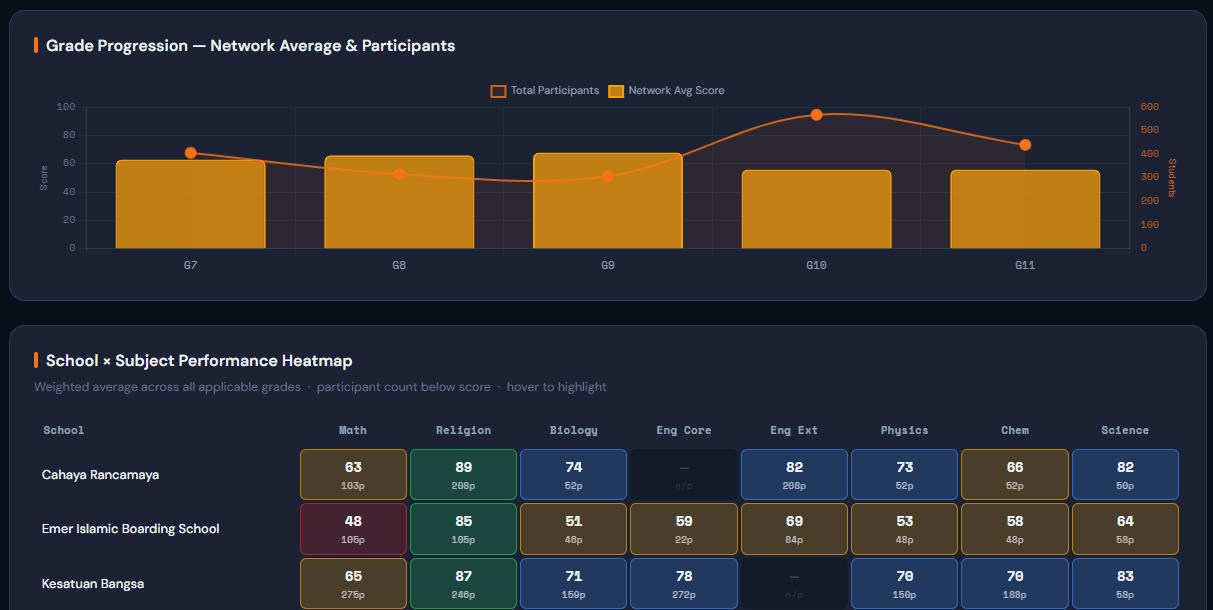The image size is (1213, 610).
Task: Click Emer Islamic's Physics cell showing 53
Action: click(904, 528)
